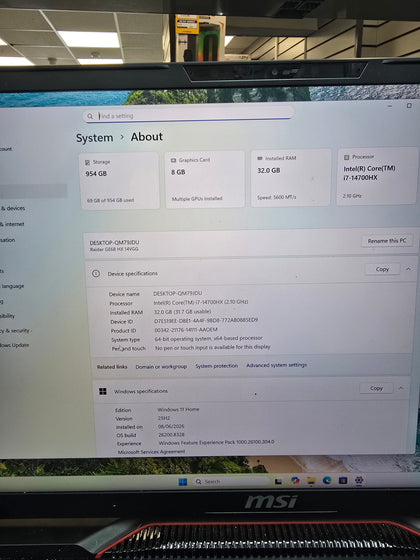The width and height of the screenshot is (420, 560).
Task: Click the Windows Start button in taskbar
Action: [x=182, y=482]
